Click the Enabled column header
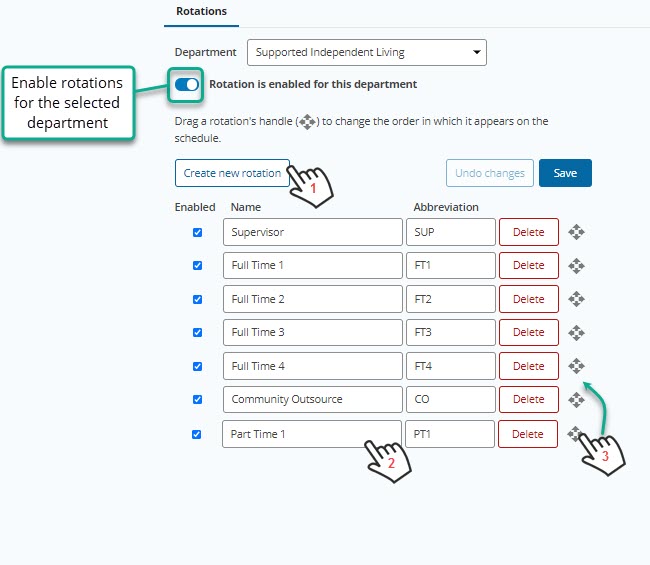The height and width of the screenshot is (565, 650). click(195, 207)
